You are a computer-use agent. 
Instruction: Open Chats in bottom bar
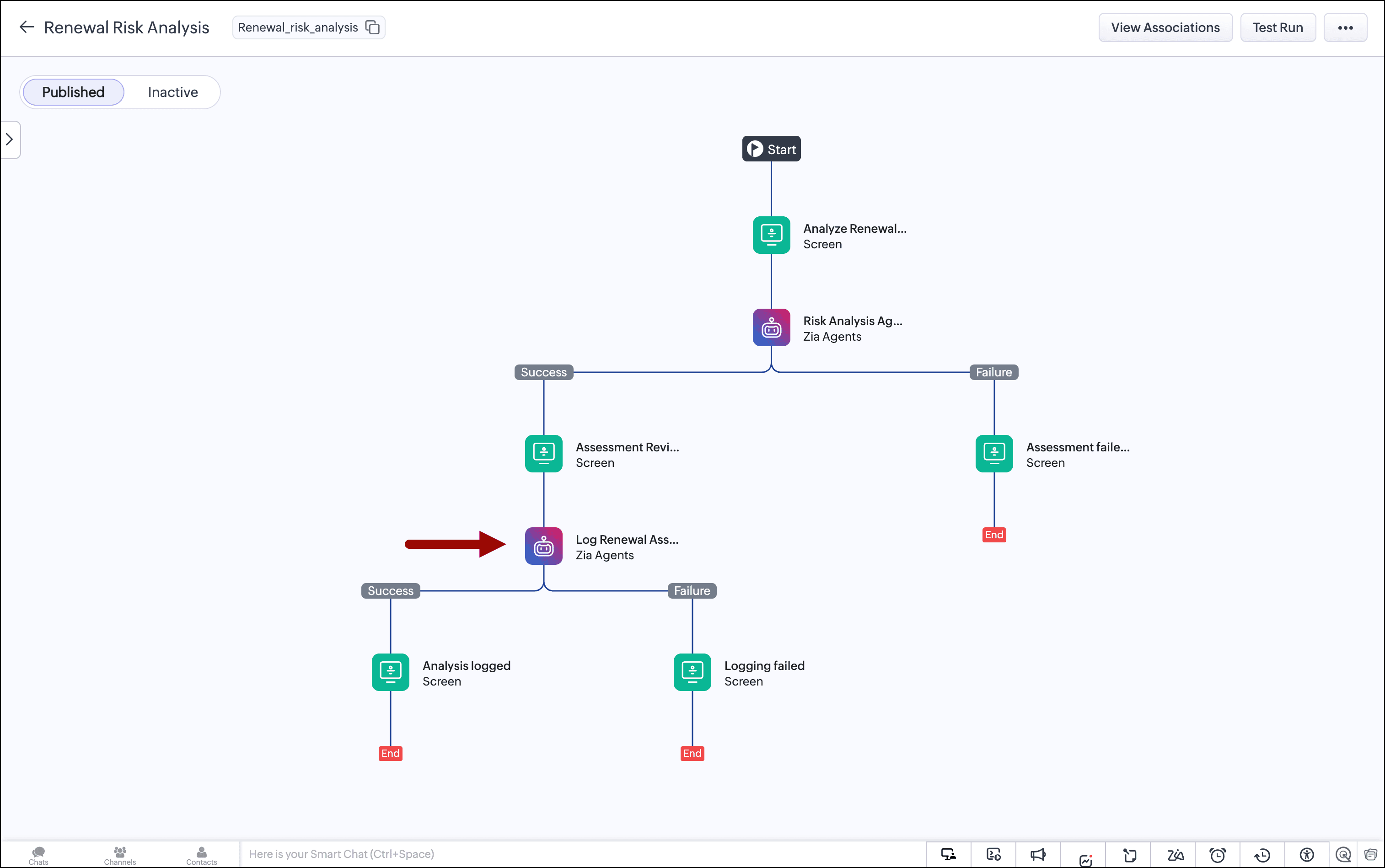pos(38,855)
